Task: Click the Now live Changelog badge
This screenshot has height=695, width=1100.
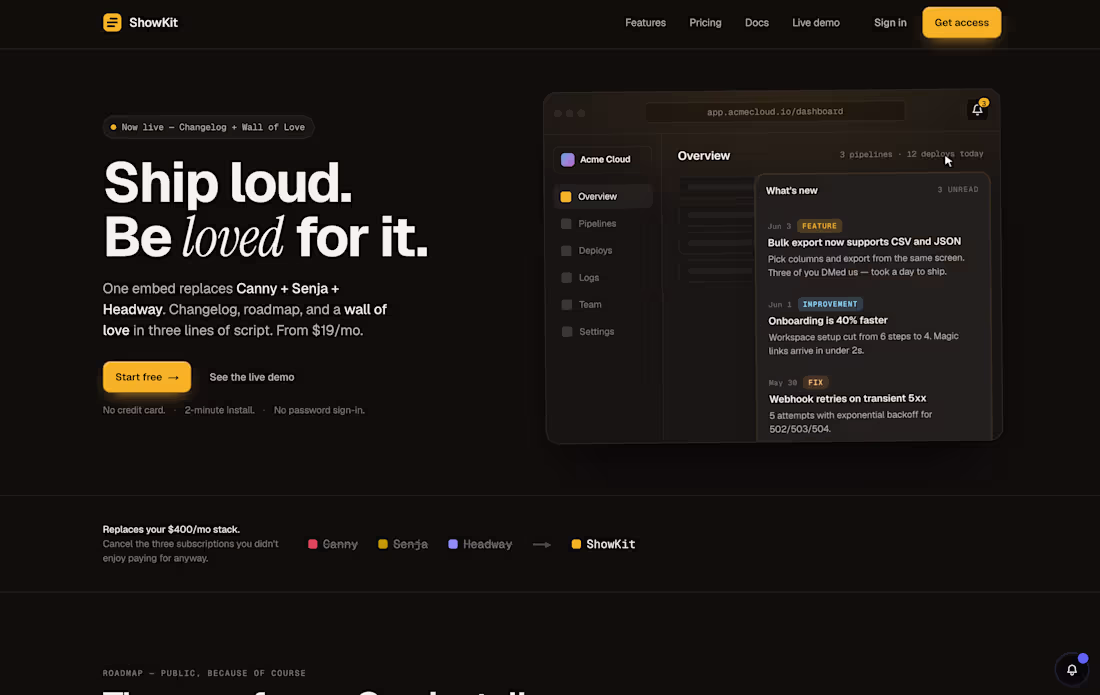Action: coord(208,127)
